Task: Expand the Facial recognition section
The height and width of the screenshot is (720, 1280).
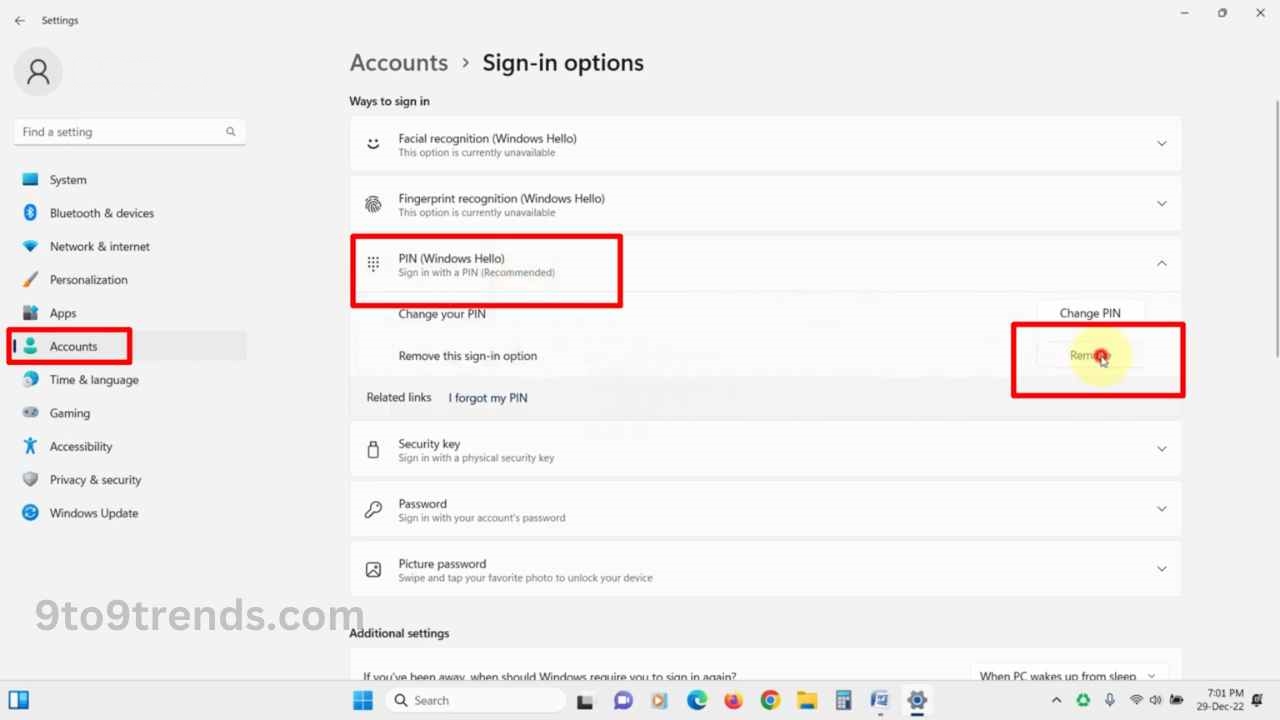Action: tap(1162, 143)
